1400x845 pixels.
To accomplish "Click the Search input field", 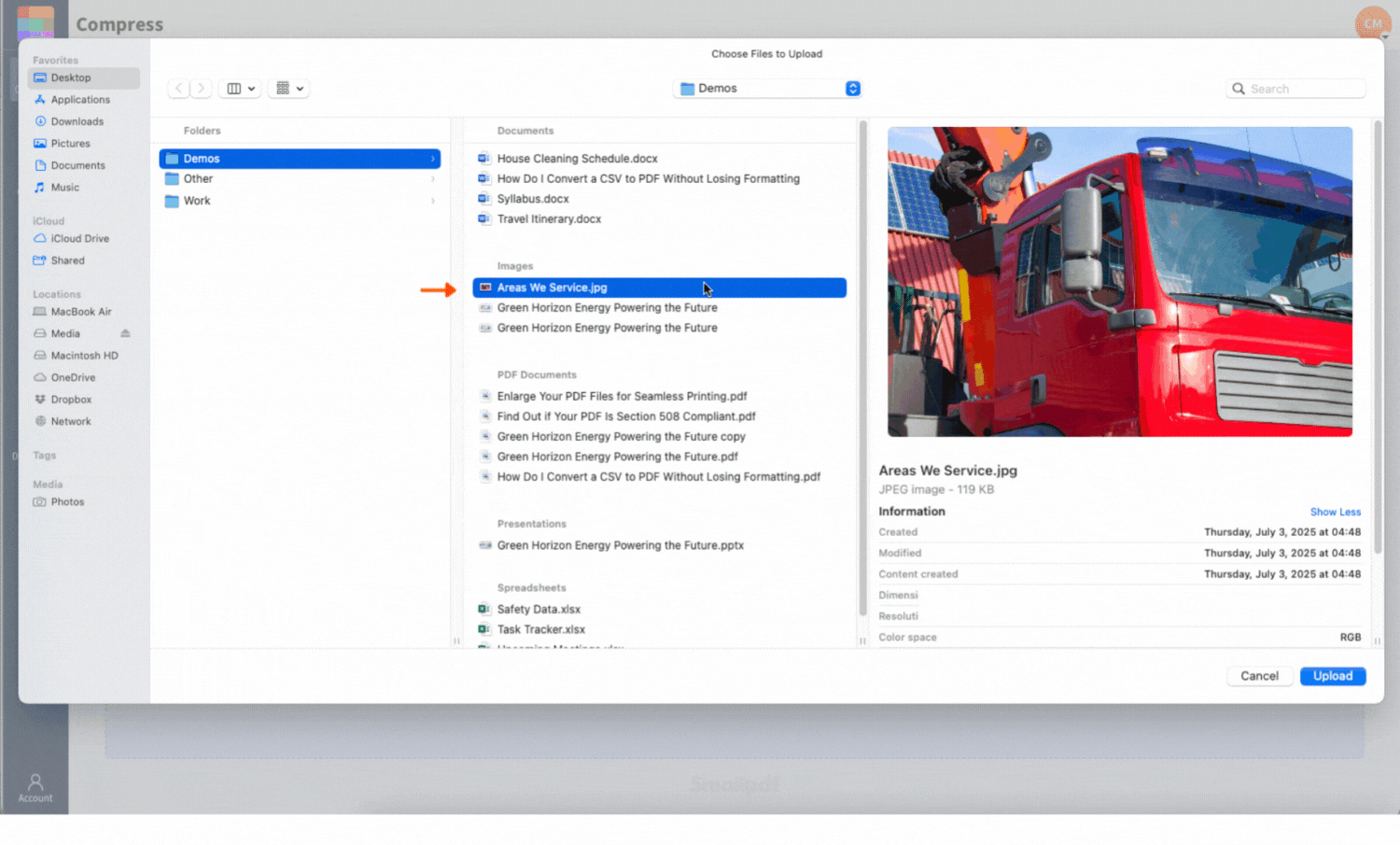I will (1295, 88).
